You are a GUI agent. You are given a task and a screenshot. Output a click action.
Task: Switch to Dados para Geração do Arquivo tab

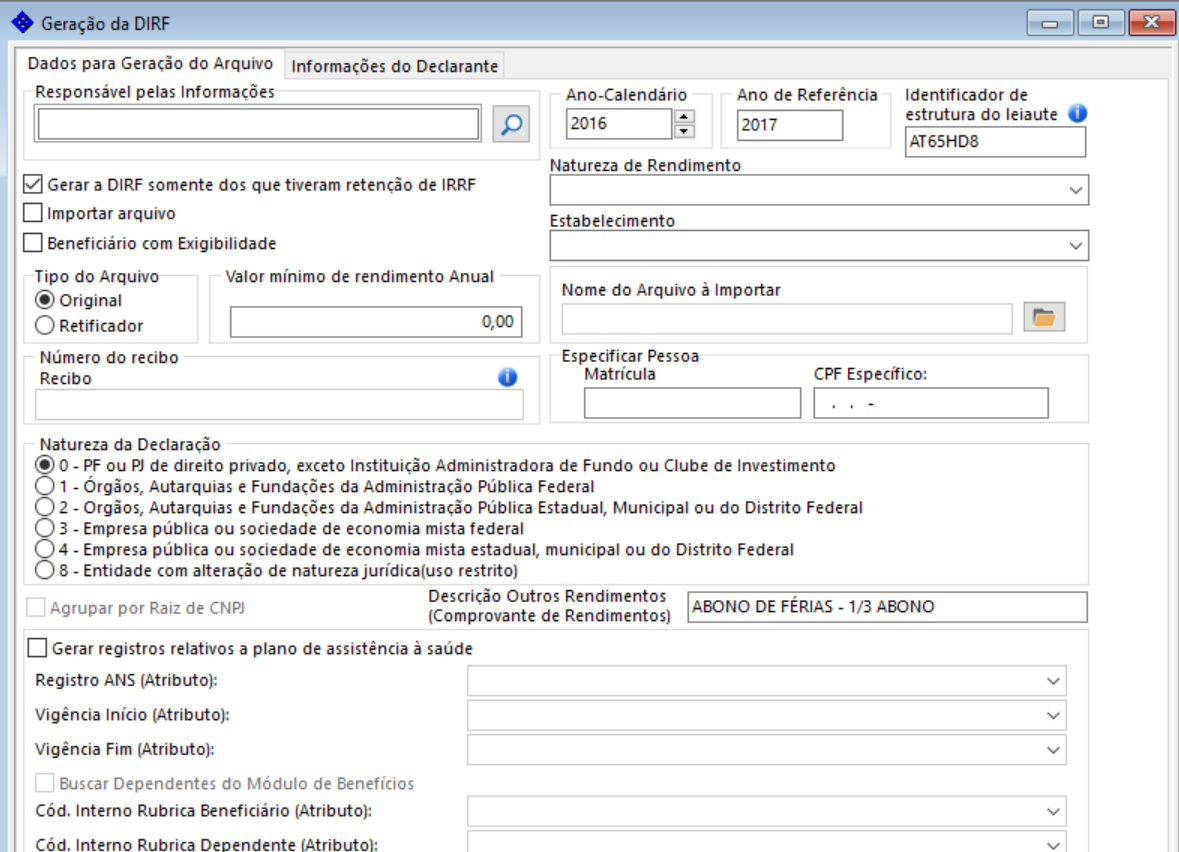coord(150,63)
